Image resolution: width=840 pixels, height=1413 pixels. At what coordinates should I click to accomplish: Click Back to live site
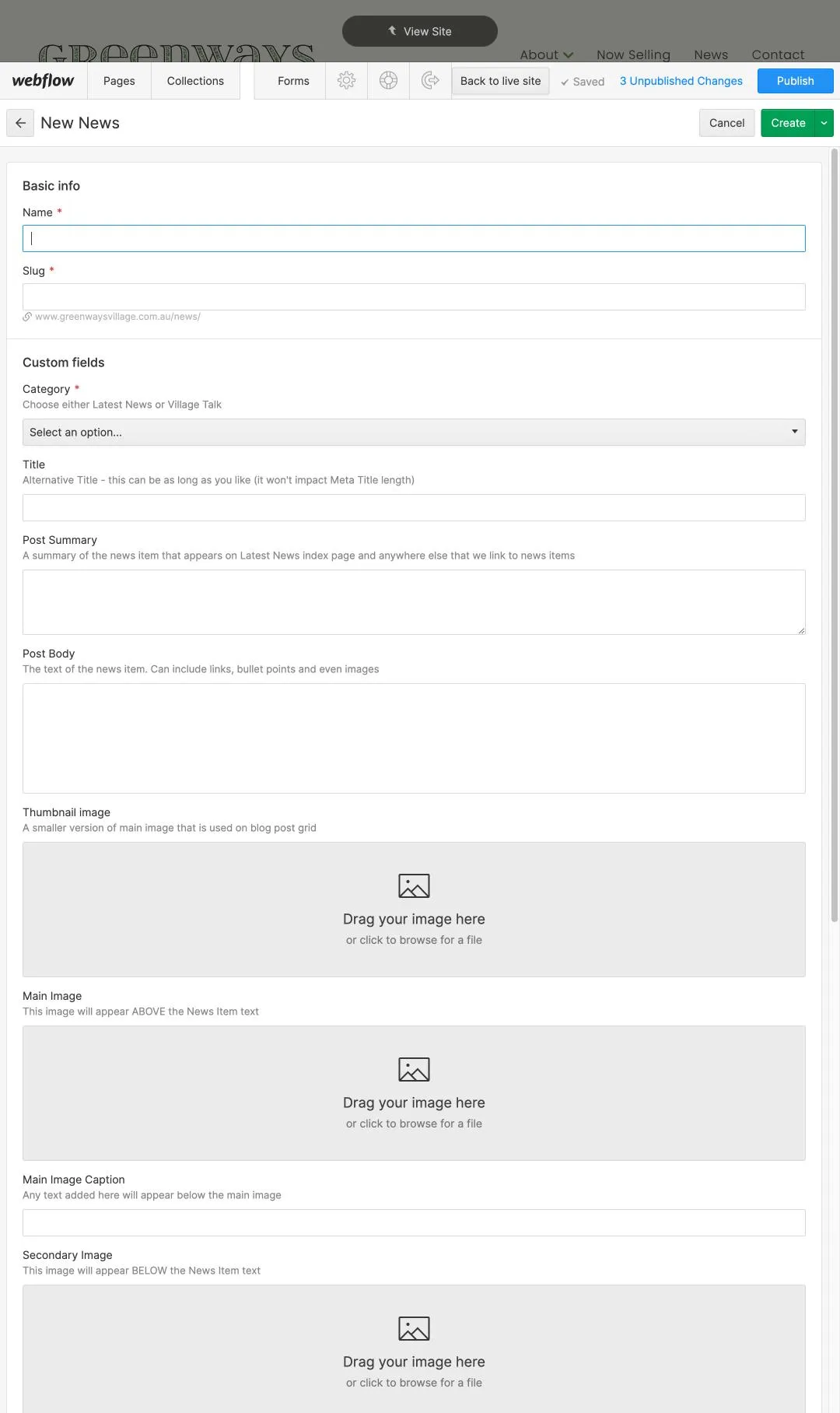coord(501,81)
